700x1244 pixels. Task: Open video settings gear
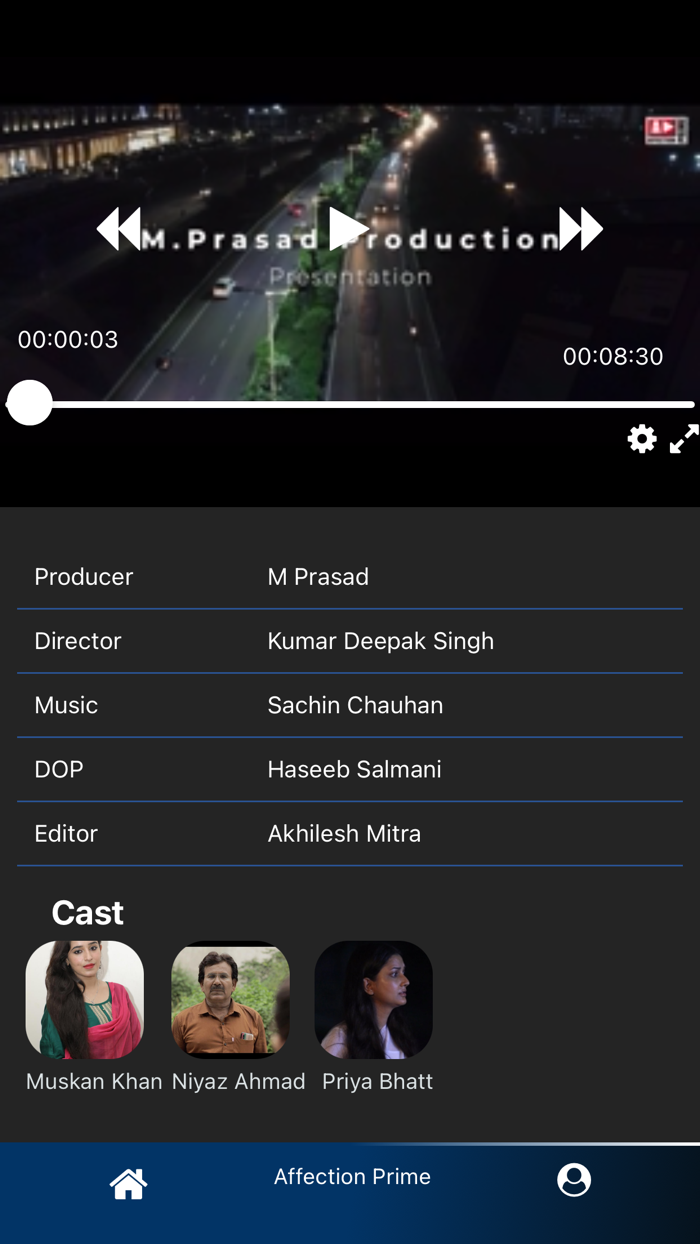tap(642, 439)
